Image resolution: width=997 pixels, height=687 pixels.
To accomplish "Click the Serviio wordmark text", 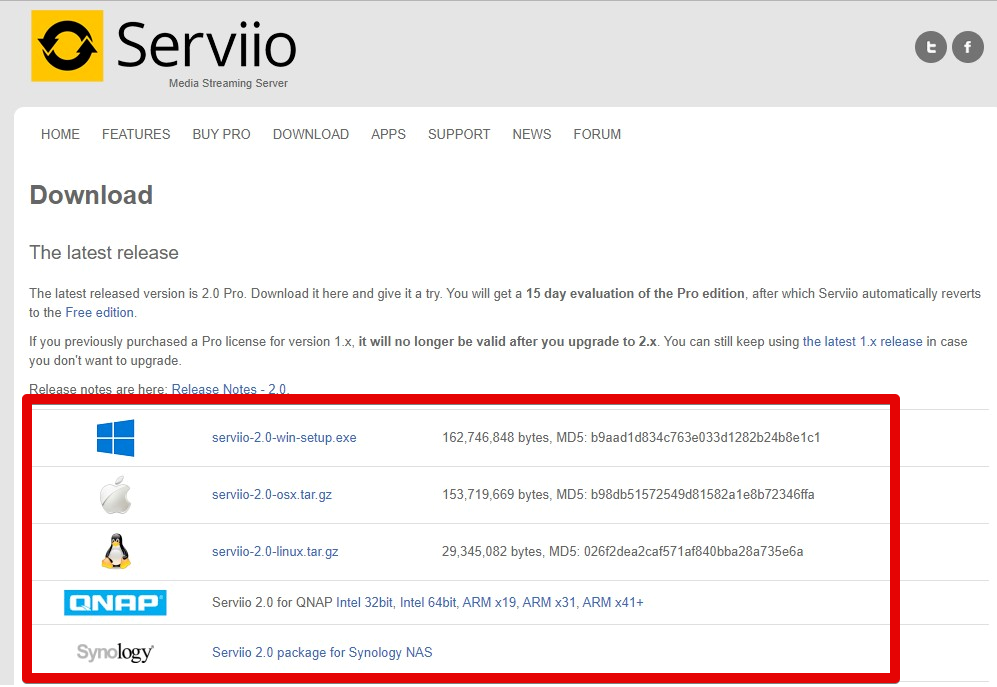I will click(x=207, y=44).
